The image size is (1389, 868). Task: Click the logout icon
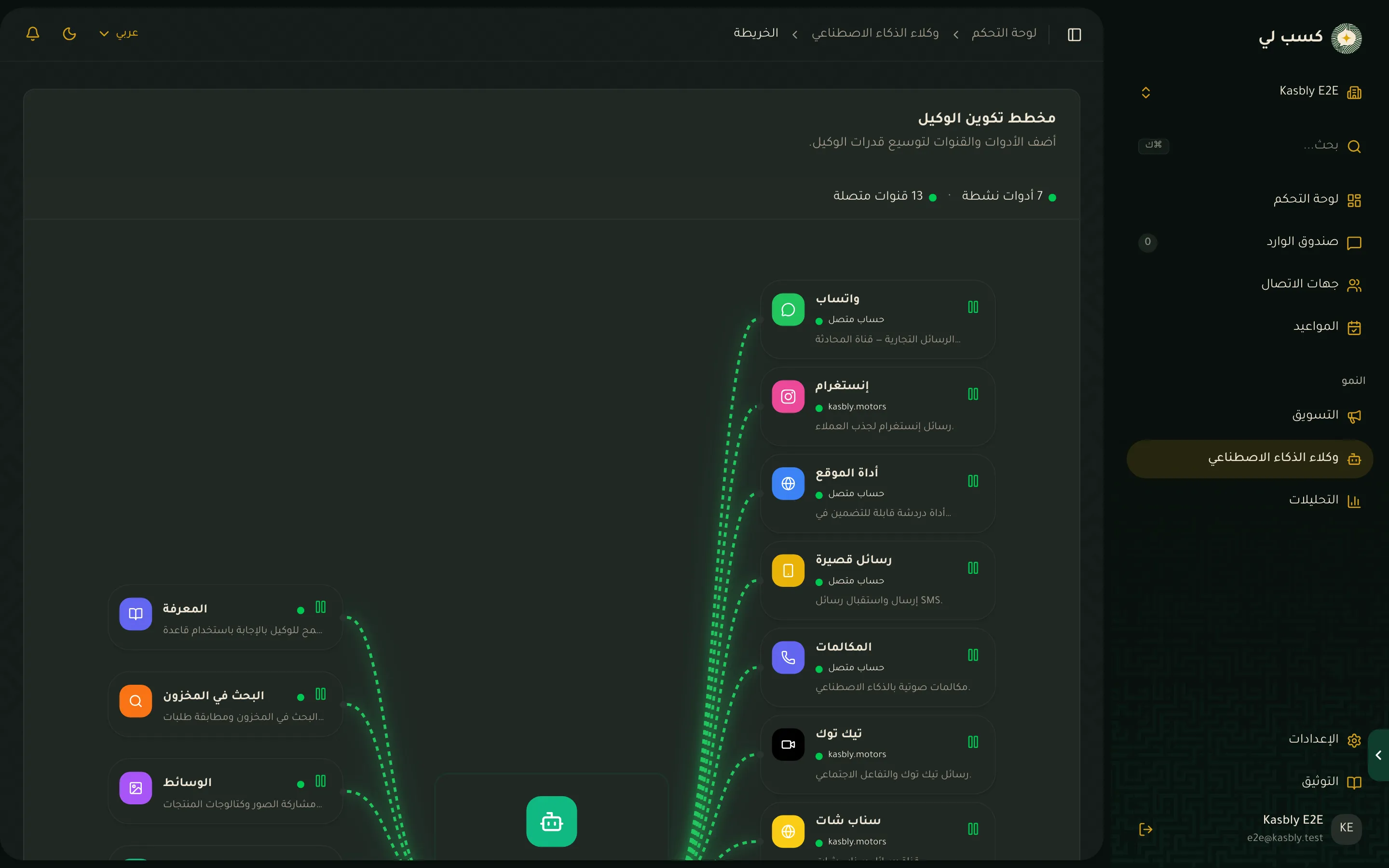[1145, 829]
